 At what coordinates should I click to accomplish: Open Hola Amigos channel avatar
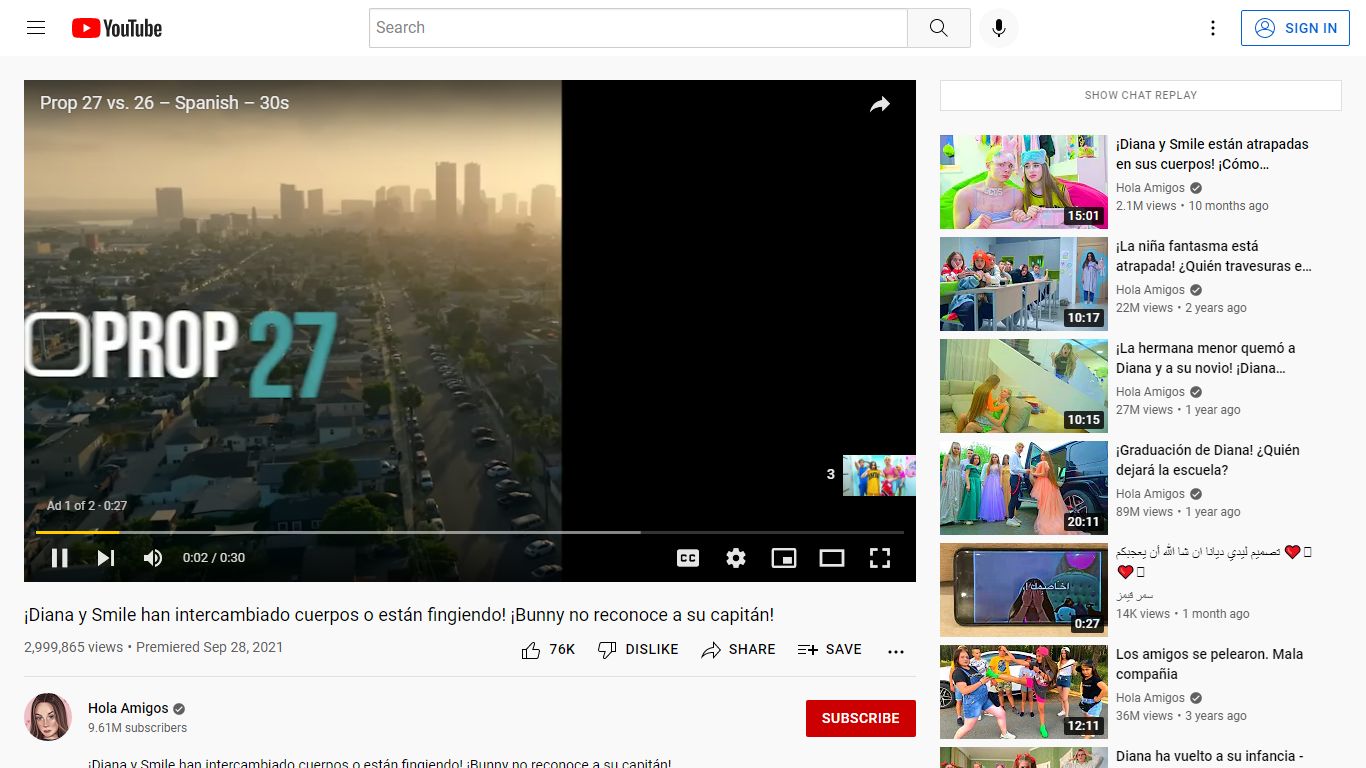(x=48, y=717)
